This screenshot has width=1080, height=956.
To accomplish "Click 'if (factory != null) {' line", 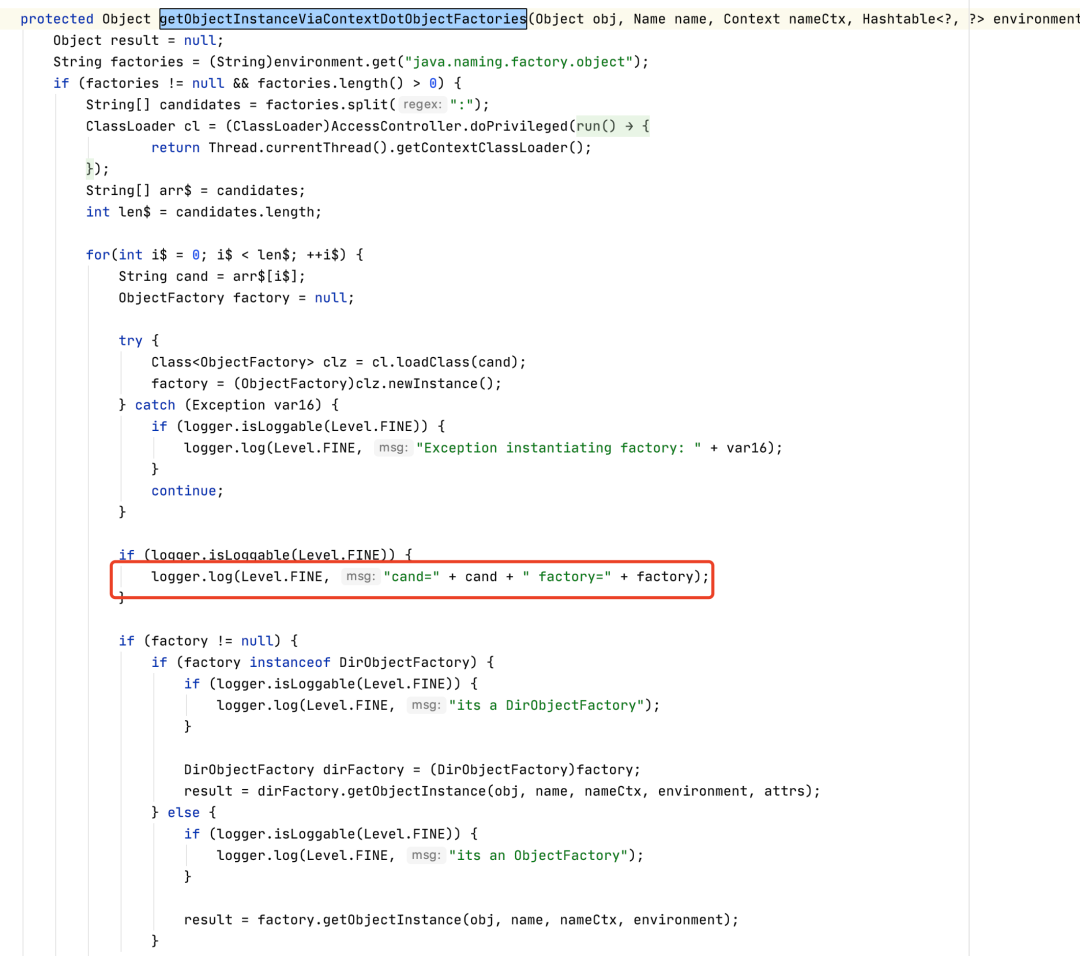I will (x=208, y=641).
